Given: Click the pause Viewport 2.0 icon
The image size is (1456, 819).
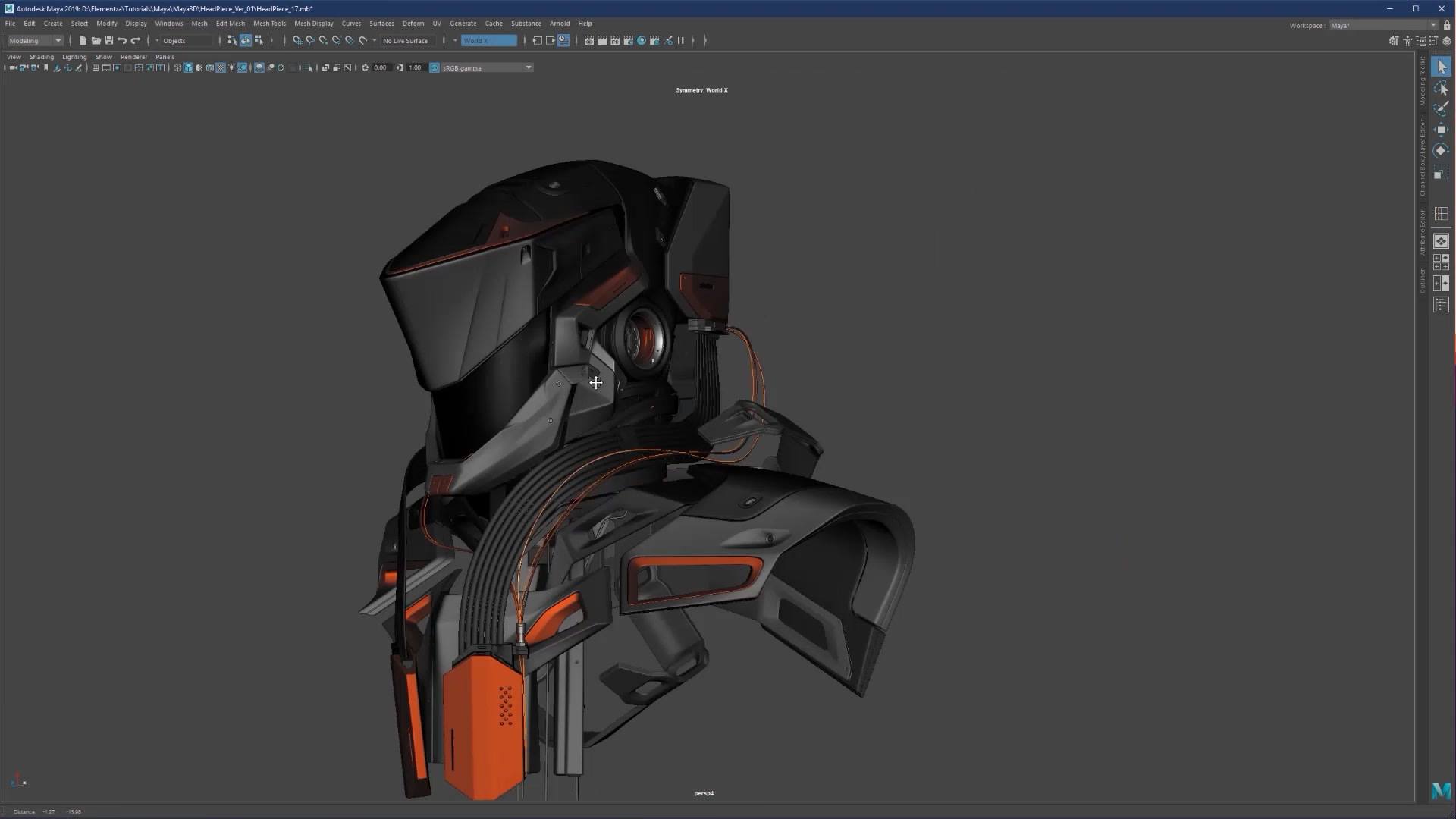Looking at the screenshot, I should click(x=681, y=41).
